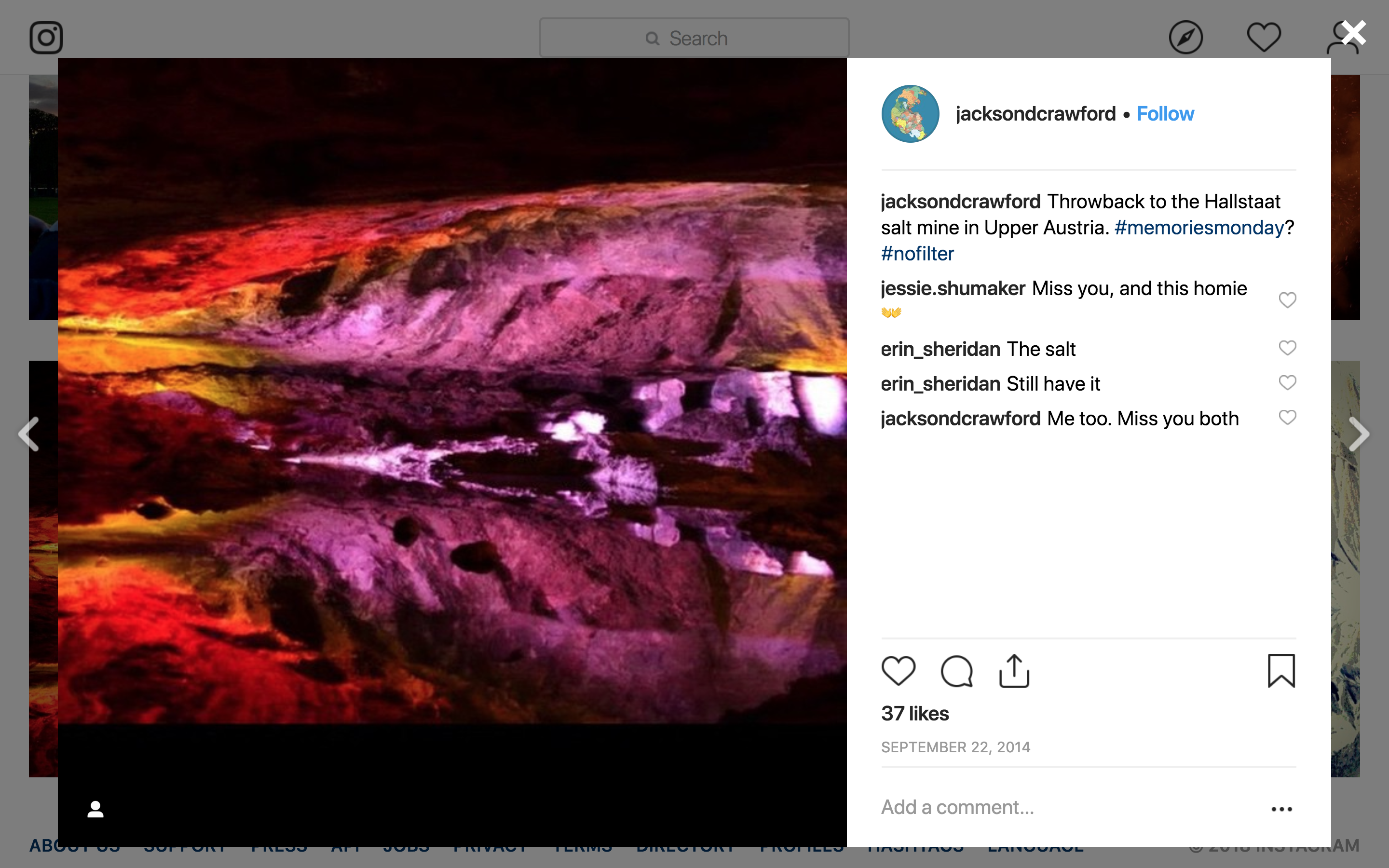Viewport: 1389px width, 868px height.
Task: Click the share post arrow icon
Action: (x=1014, y=670)
